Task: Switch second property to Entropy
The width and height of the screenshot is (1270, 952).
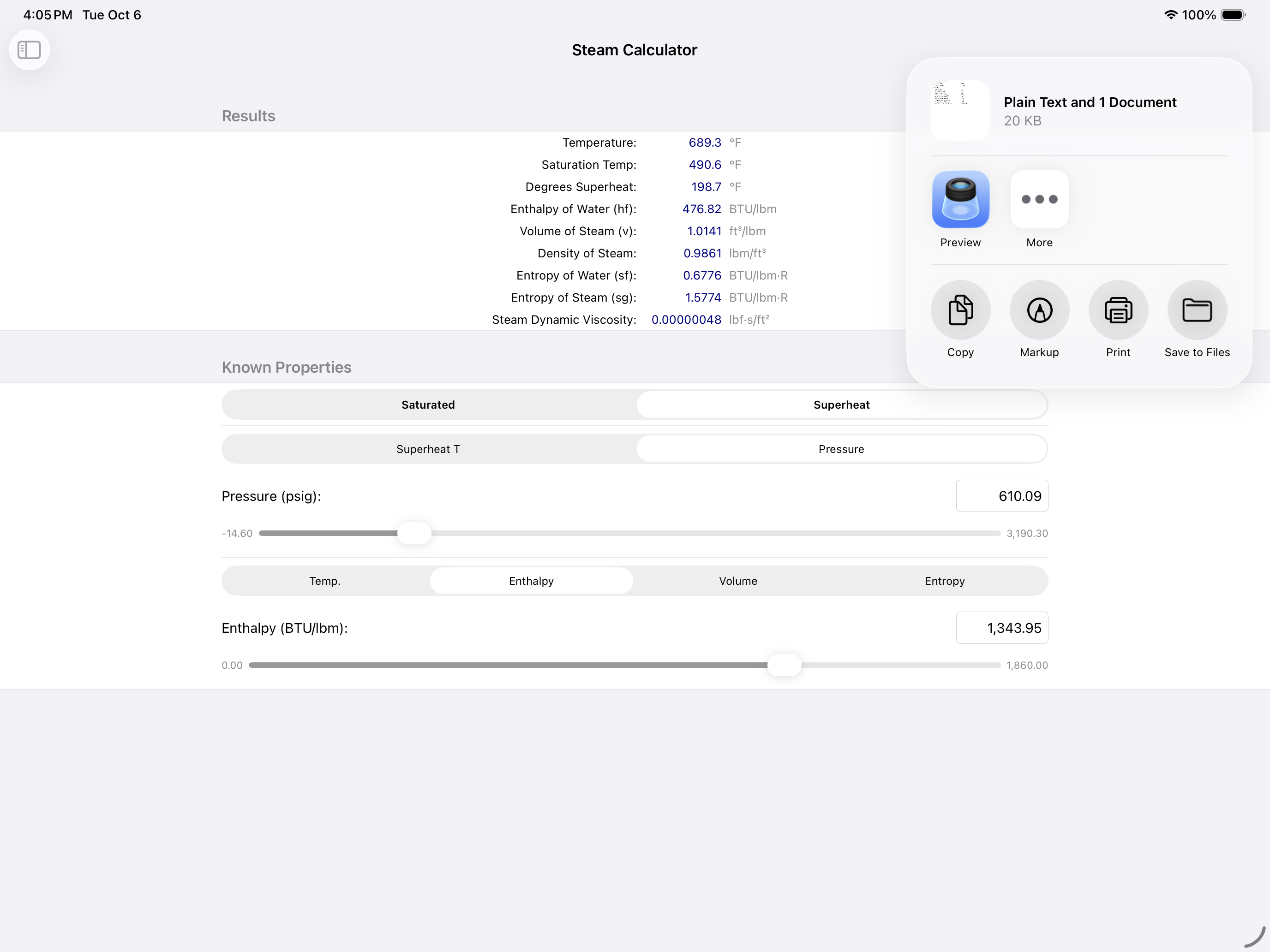Action: pos(945,581)
